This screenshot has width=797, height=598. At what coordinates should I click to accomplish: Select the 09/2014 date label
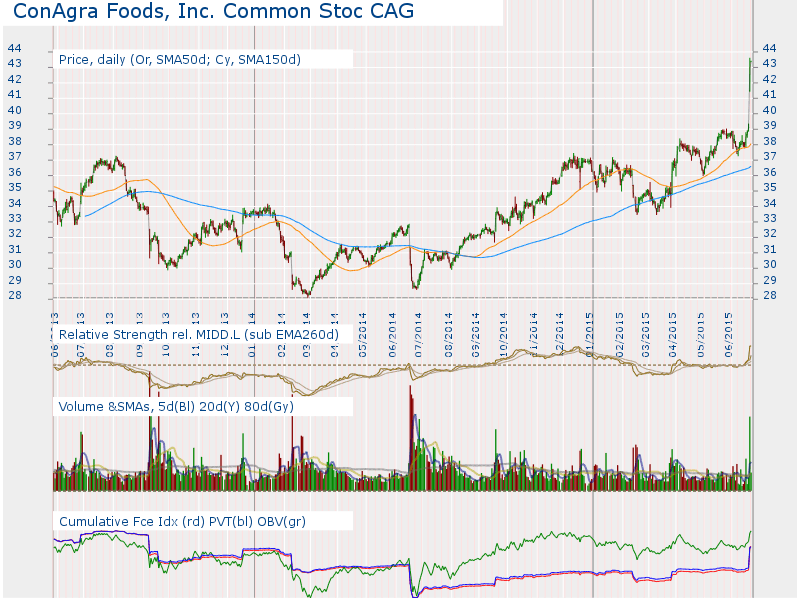[x=476, y=335]
